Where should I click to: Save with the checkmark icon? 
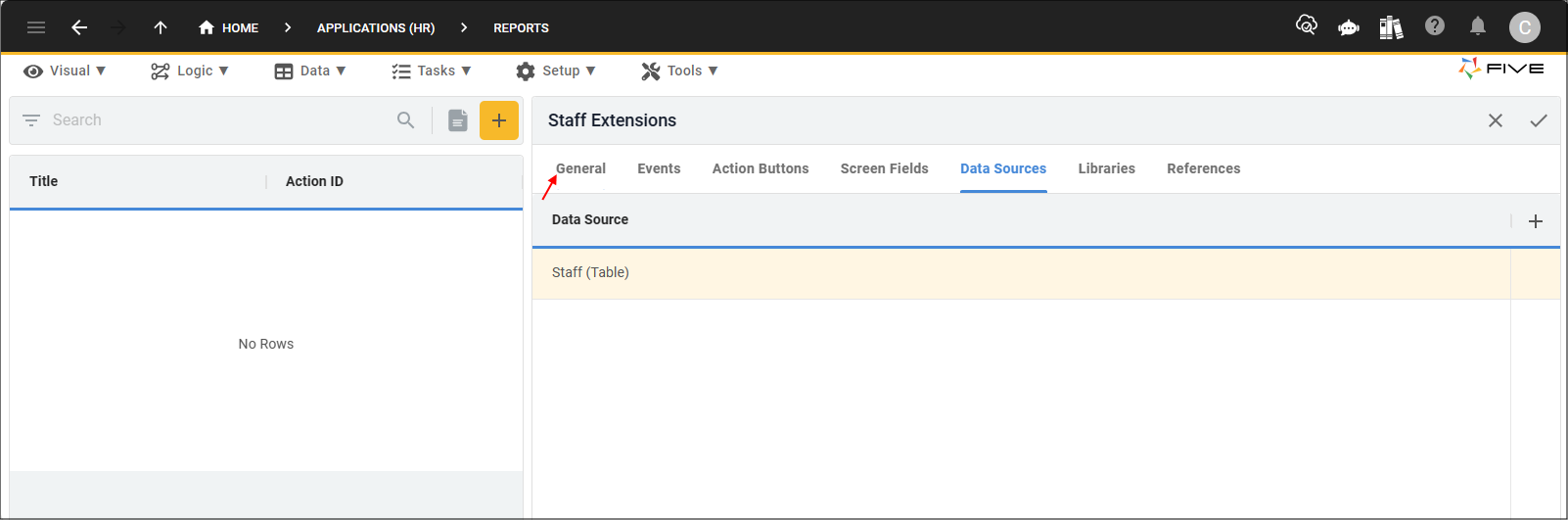click(x=1538, y=120)
